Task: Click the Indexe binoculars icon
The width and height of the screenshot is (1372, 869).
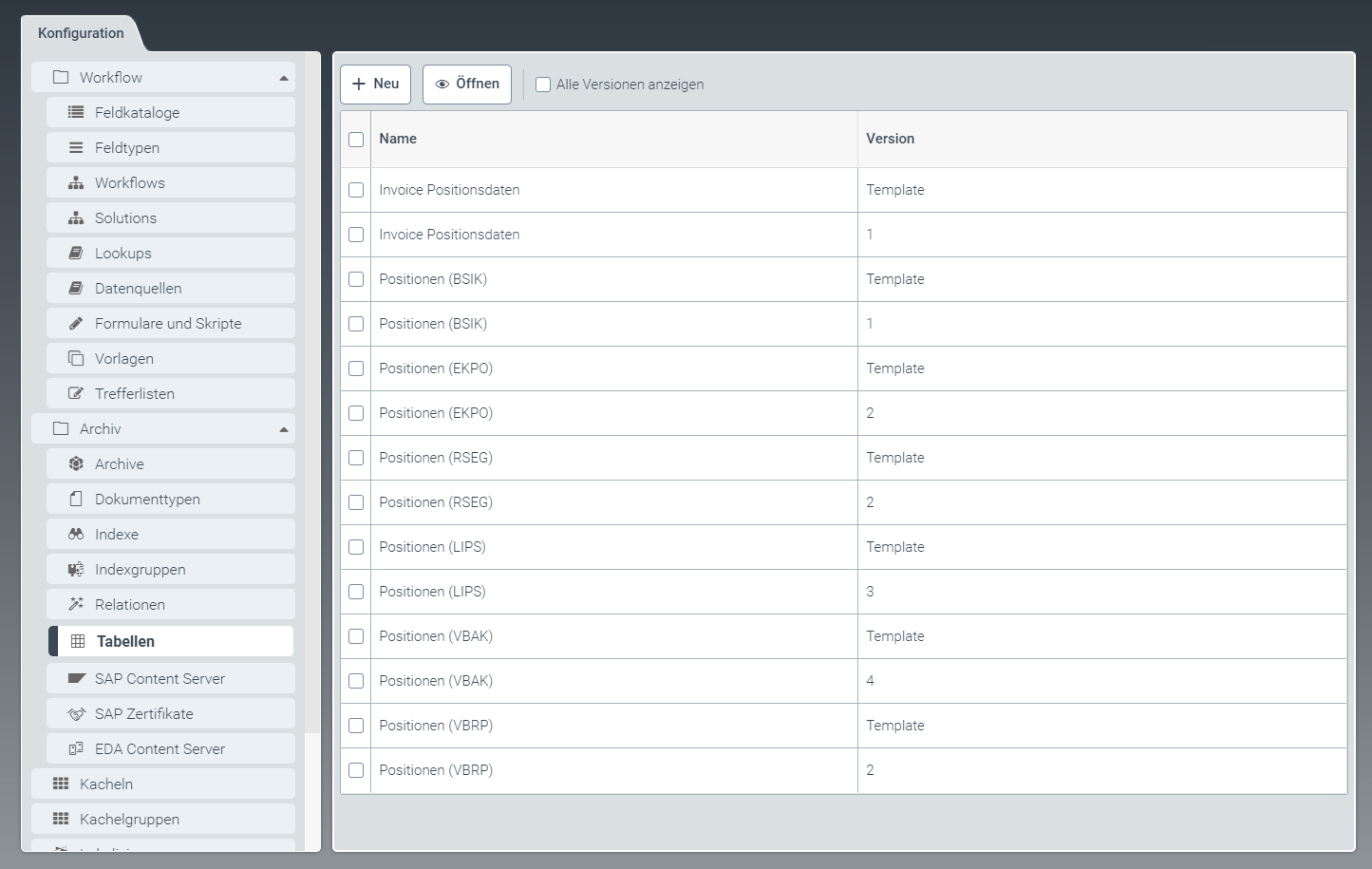Action: pyautogui.click(x=76, y=534)
